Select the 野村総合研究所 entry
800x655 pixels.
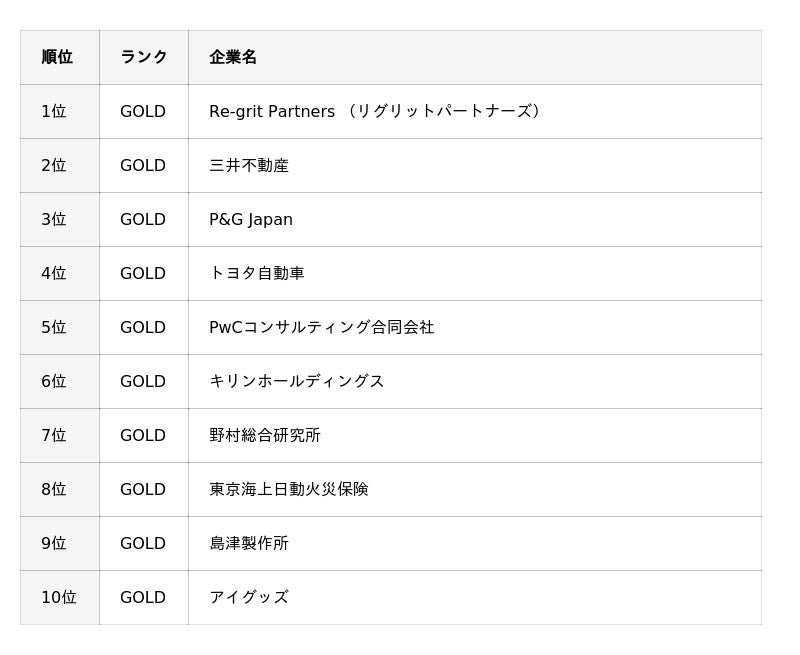click(x=265, y=435)
